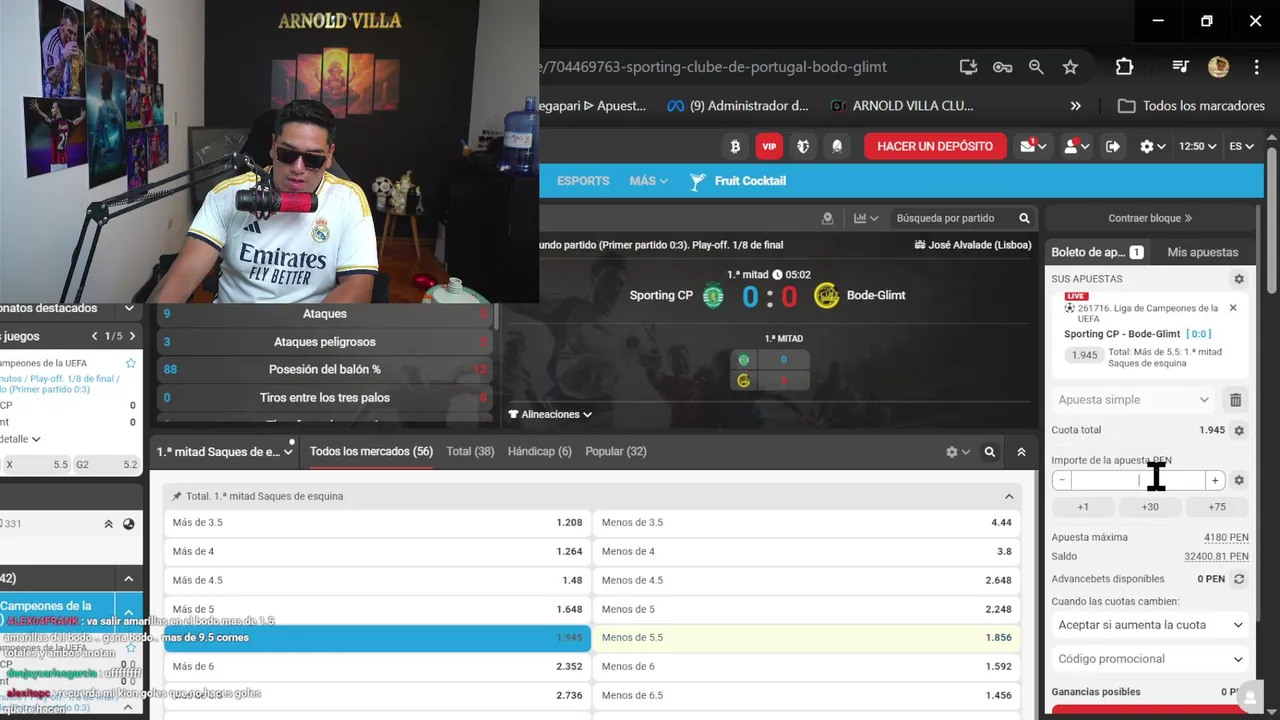Viewport: 1280px width, 720px height.
Task: Click the red VIP badge
Action: click(769, 146)
